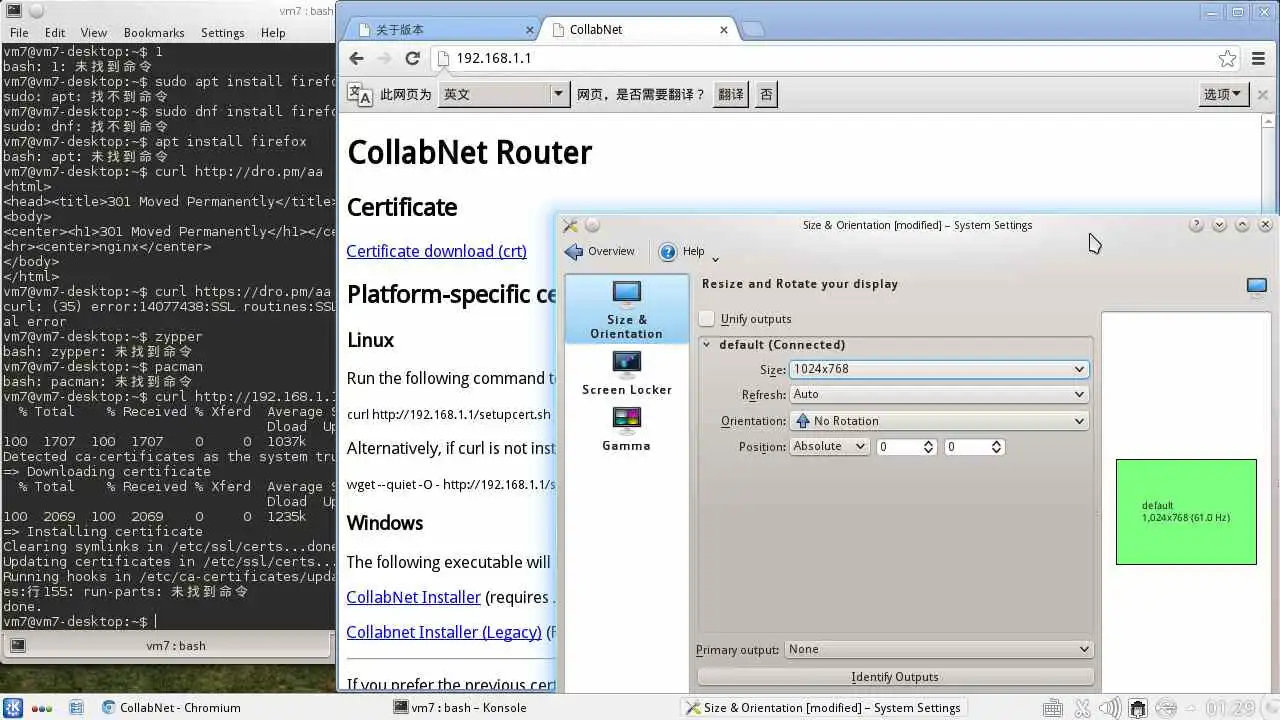
Task: Select Size & Orientation module
Action: [x=626, y=310]
